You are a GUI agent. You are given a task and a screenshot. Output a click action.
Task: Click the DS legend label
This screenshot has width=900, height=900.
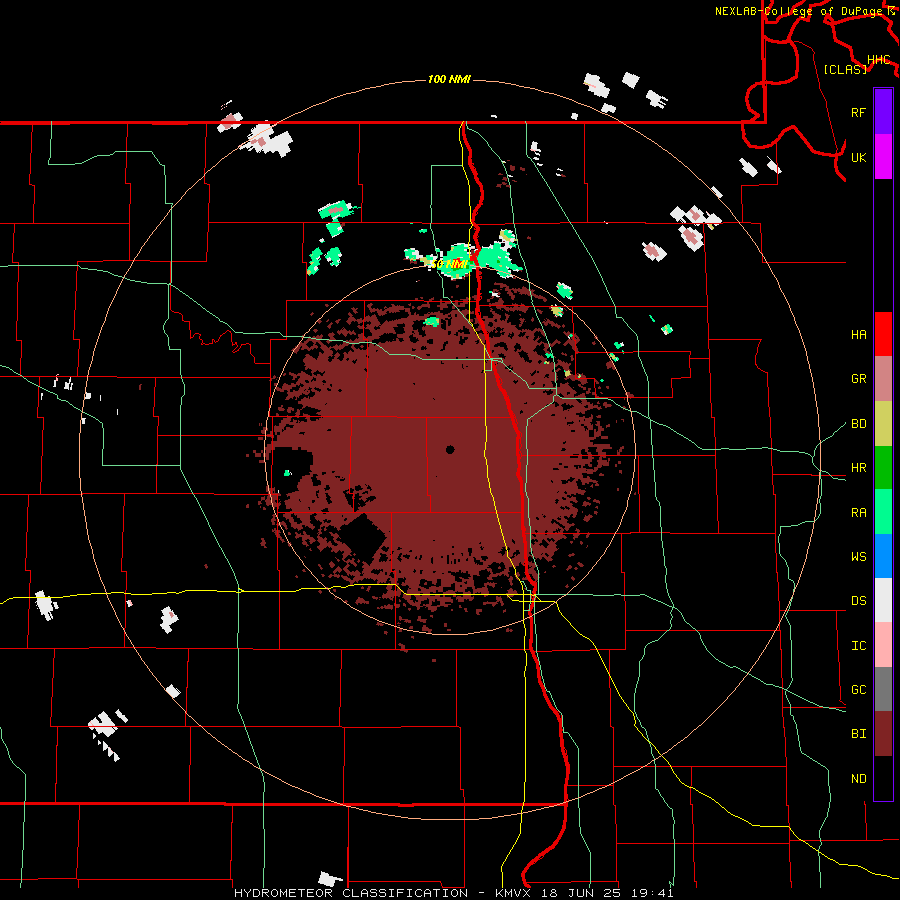pos(858,601)
